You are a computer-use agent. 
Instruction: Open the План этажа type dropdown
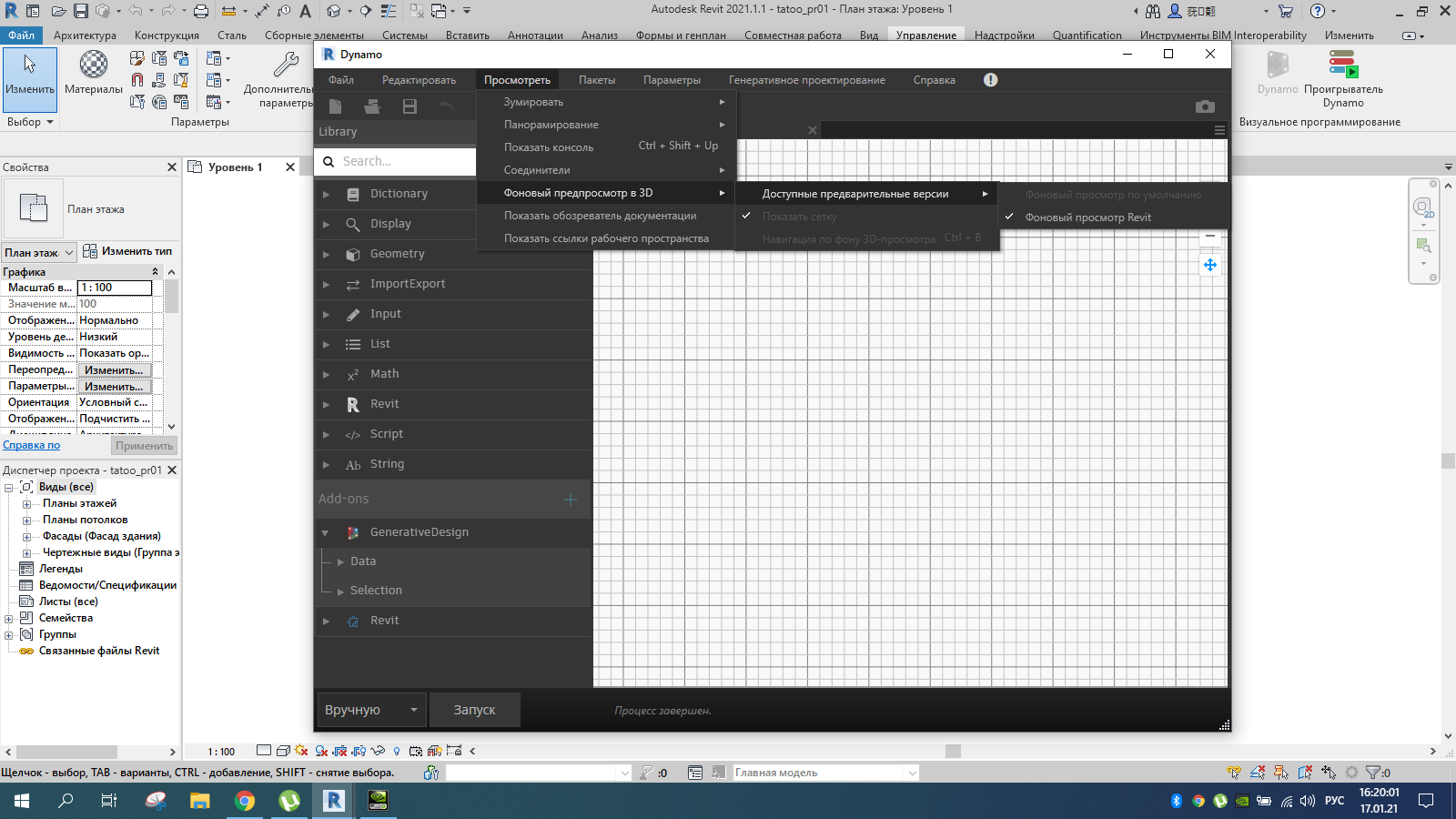tap(39, 252)
